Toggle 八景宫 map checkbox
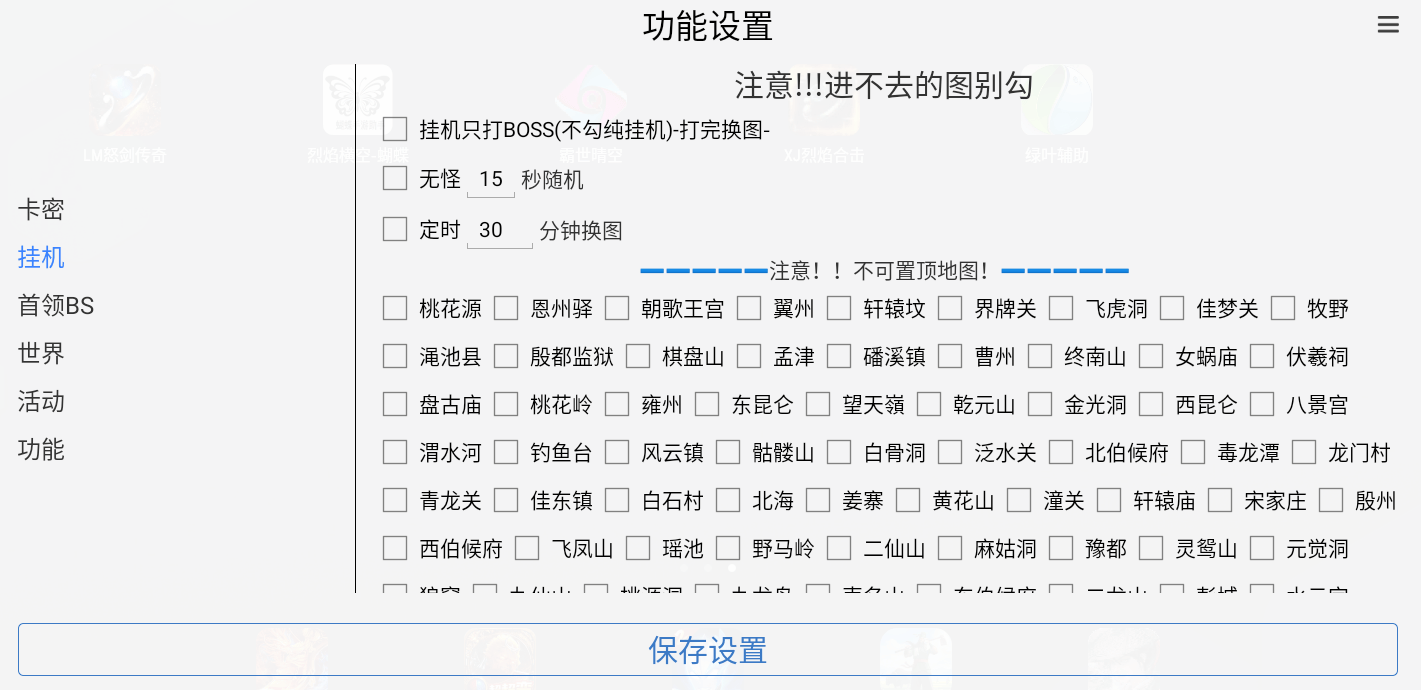The width and height of the screenshot is (1421, 690). (x=1262, y=404)
